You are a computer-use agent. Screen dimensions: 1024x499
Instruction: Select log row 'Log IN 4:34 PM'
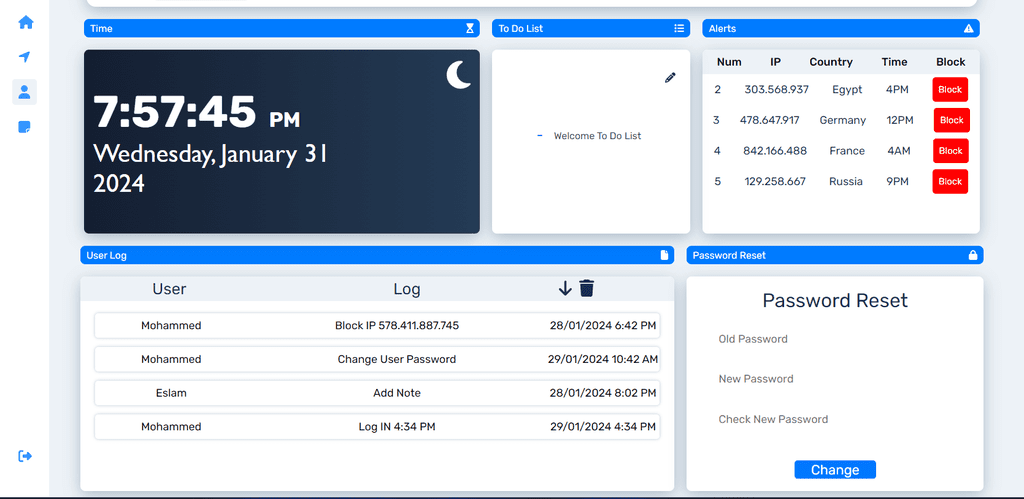tap(377, 427)
